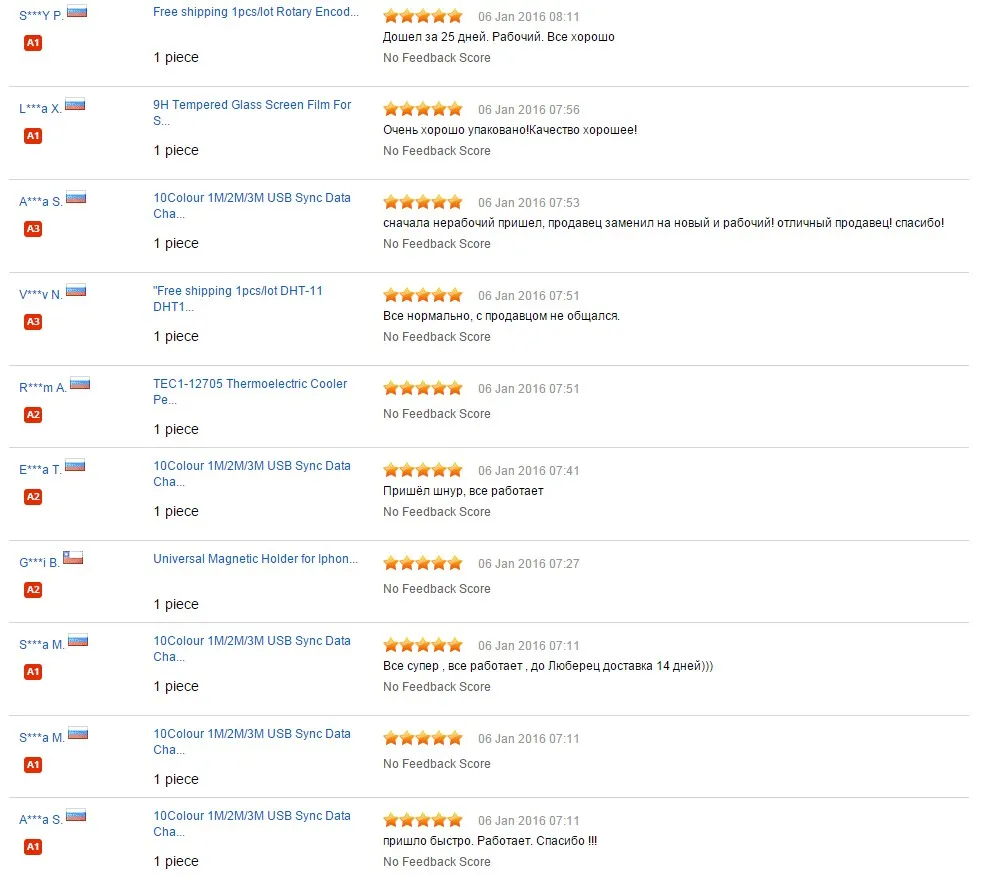Click the star rating dated 06 Jan 2016 08:11
This screenshot has width=981, height=886.
point(423,16)
